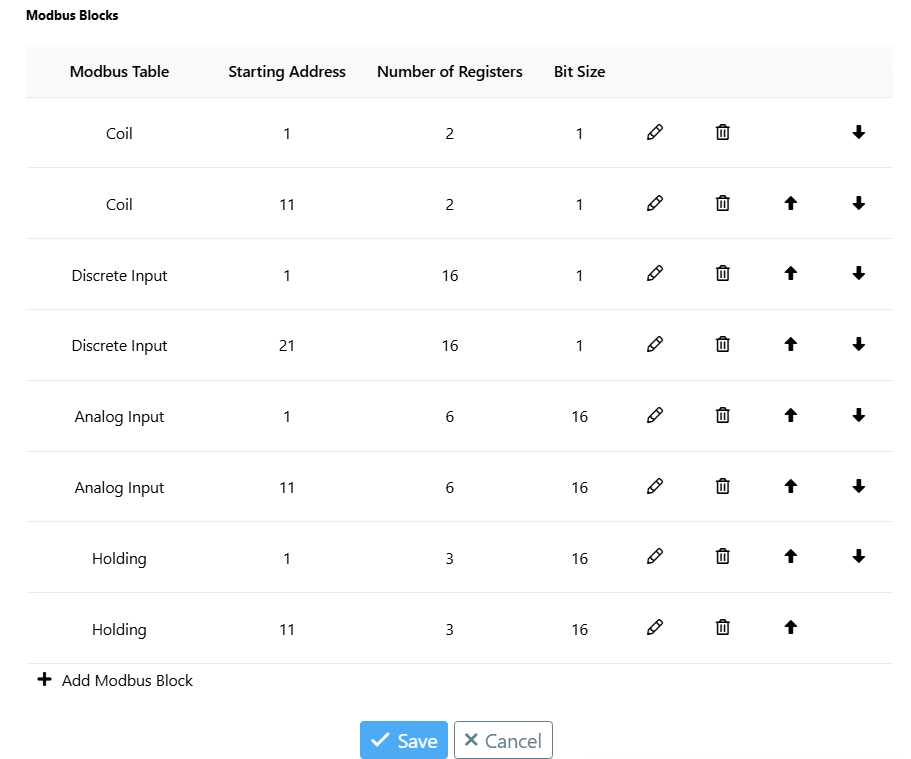This screenshot has width=911, height=759.
Task: Move Coil block with address 11 up
Action: pos(791,203)
